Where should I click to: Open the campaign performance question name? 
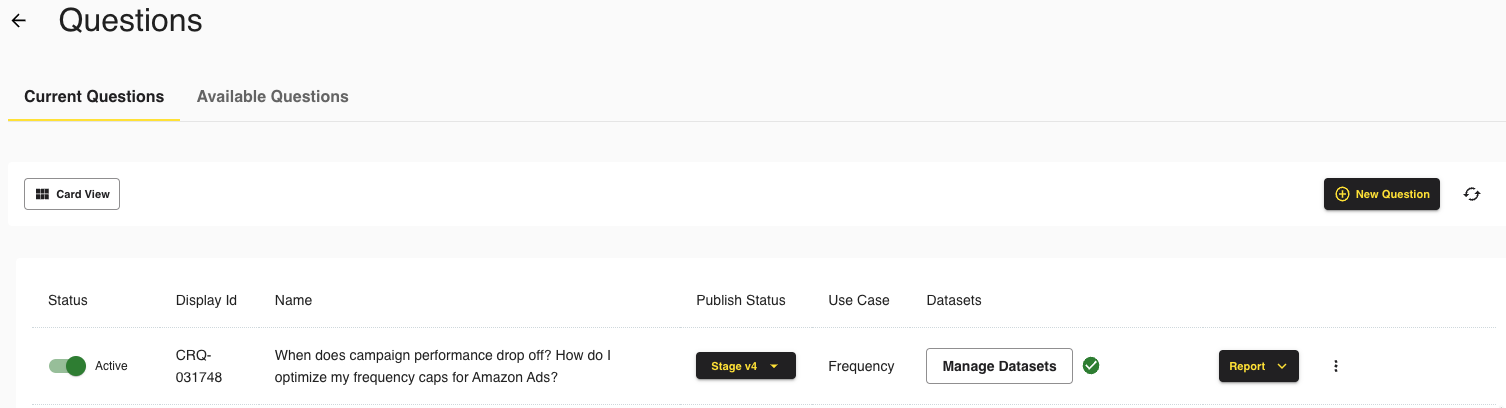pos(442,366)
